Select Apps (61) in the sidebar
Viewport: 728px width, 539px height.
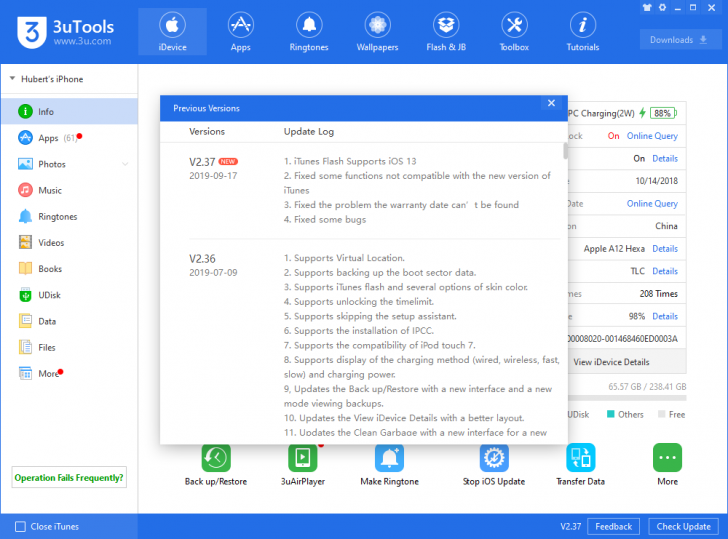pos(69,138)
